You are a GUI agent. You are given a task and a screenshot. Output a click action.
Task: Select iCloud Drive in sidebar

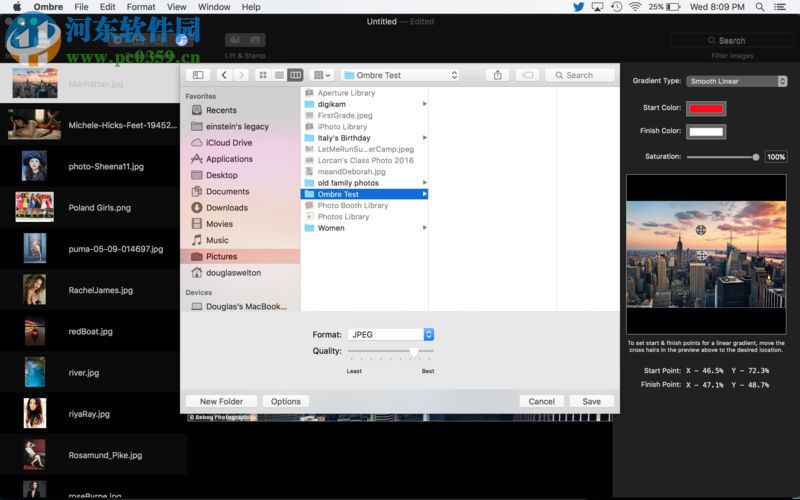click(x=240, y=143)
